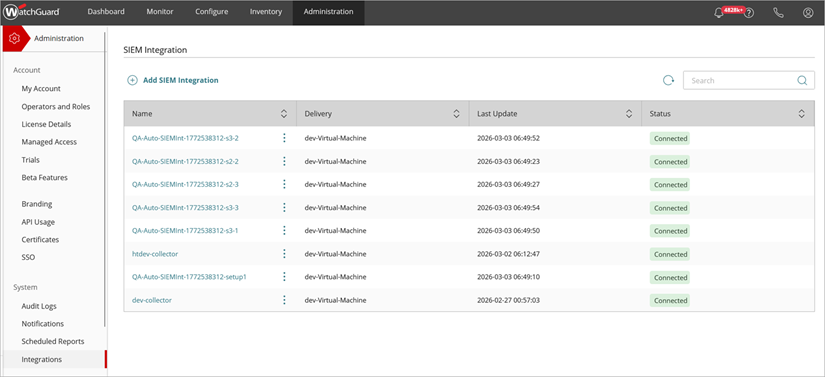Click the plus icon beside Add SIEM Integration

(133, 80)
